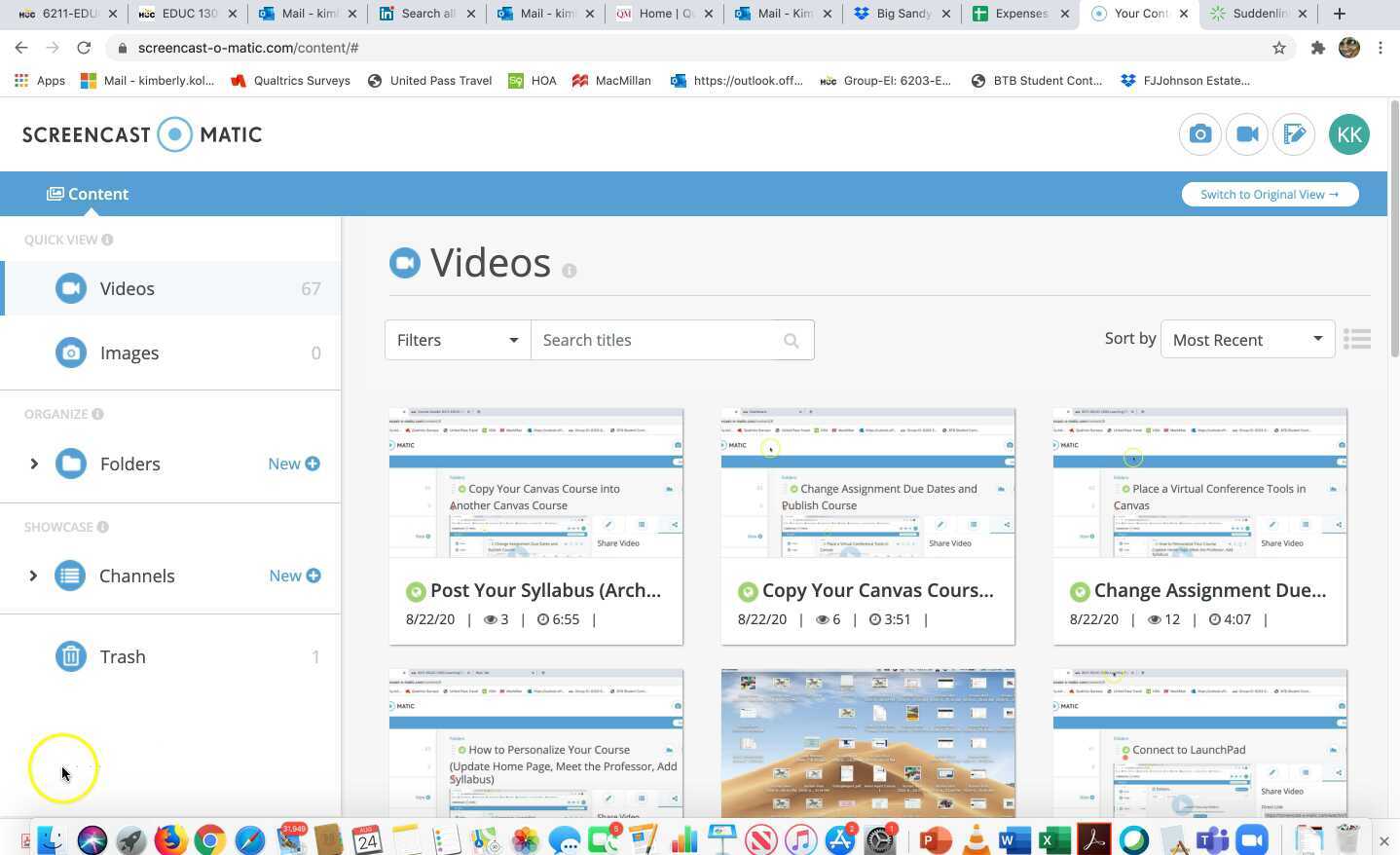Click the search magnifier in the titles field
Screen dimensions: 1400x855
click(791, 340)
